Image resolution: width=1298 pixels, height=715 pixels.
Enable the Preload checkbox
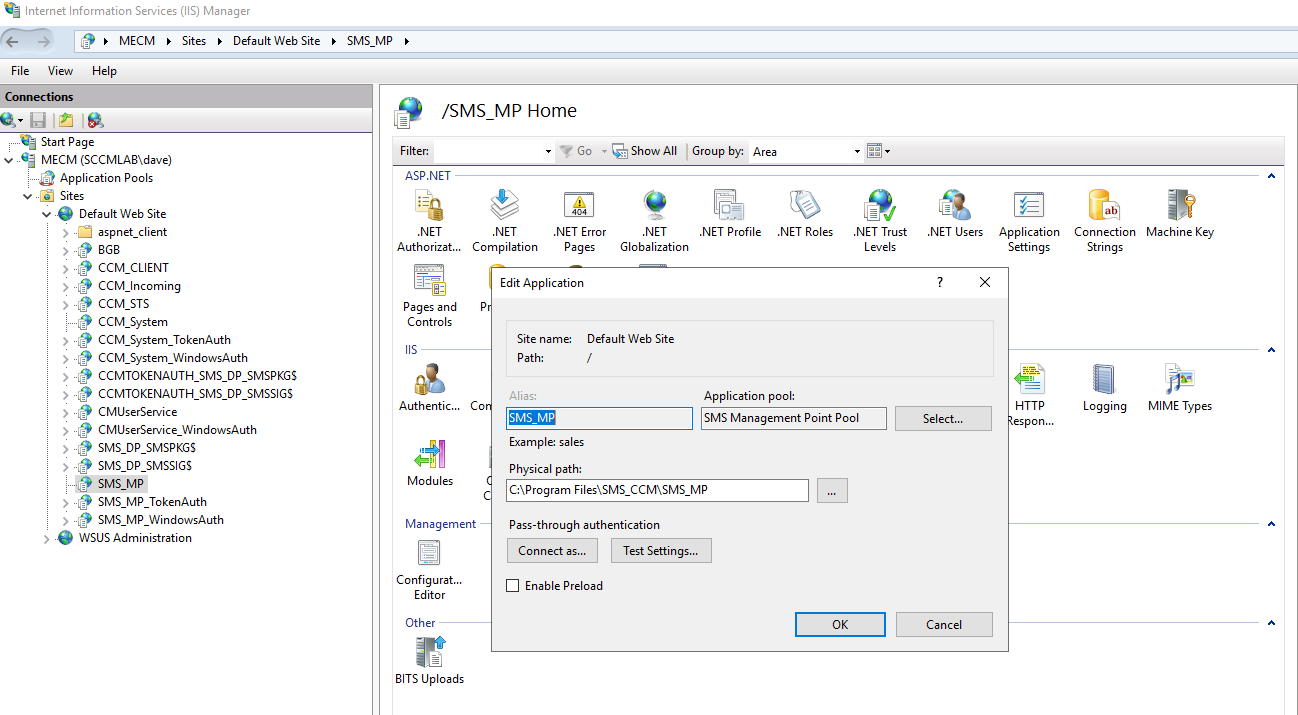513,586
